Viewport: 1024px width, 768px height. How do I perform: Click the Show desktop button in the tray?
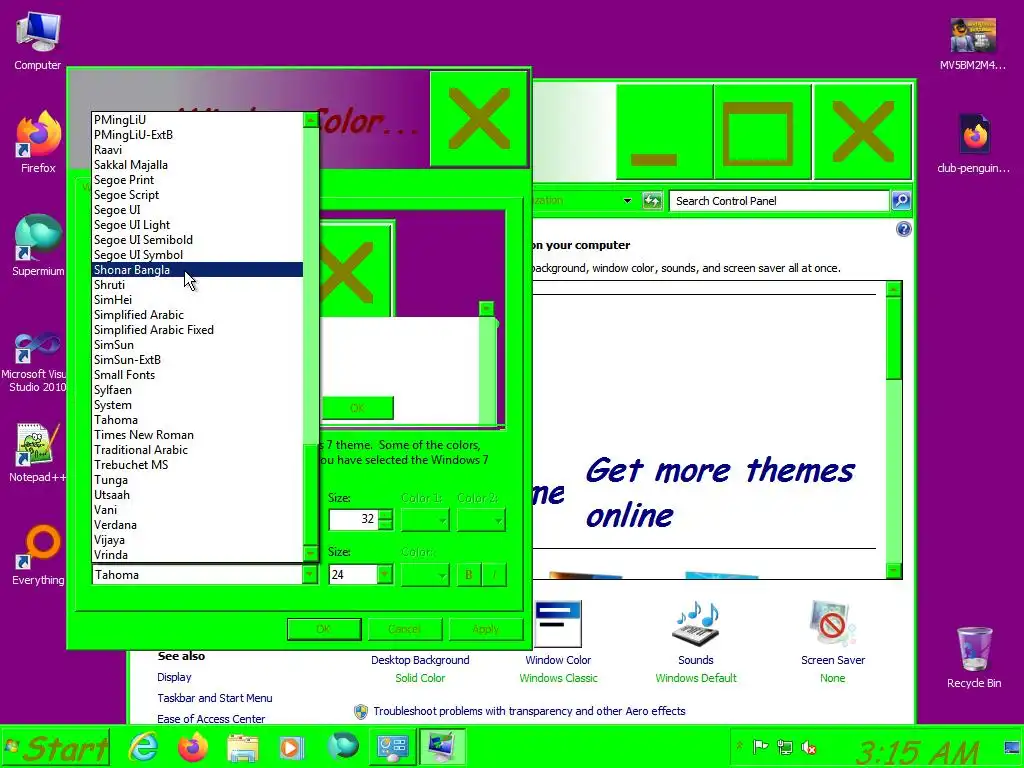(1012, 748)
